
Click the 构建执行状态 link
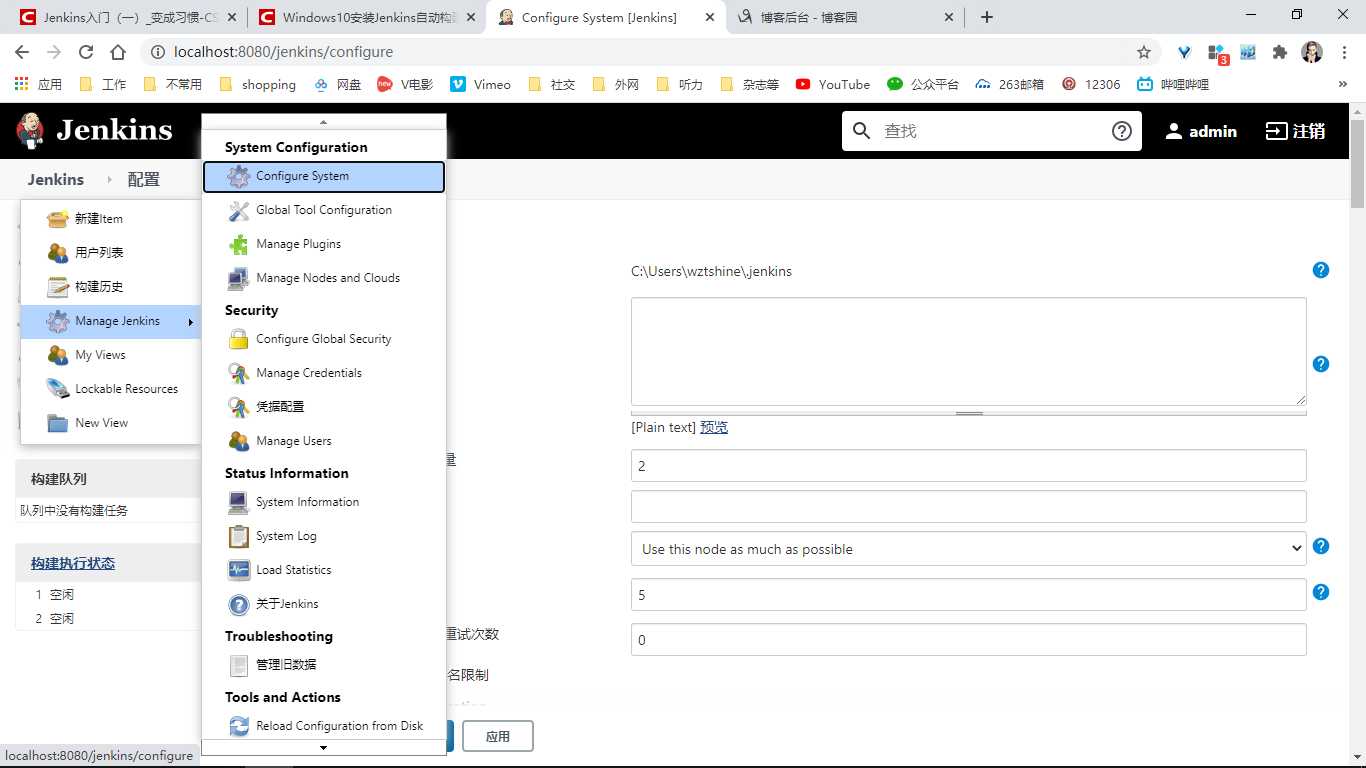tap(73, 563)
